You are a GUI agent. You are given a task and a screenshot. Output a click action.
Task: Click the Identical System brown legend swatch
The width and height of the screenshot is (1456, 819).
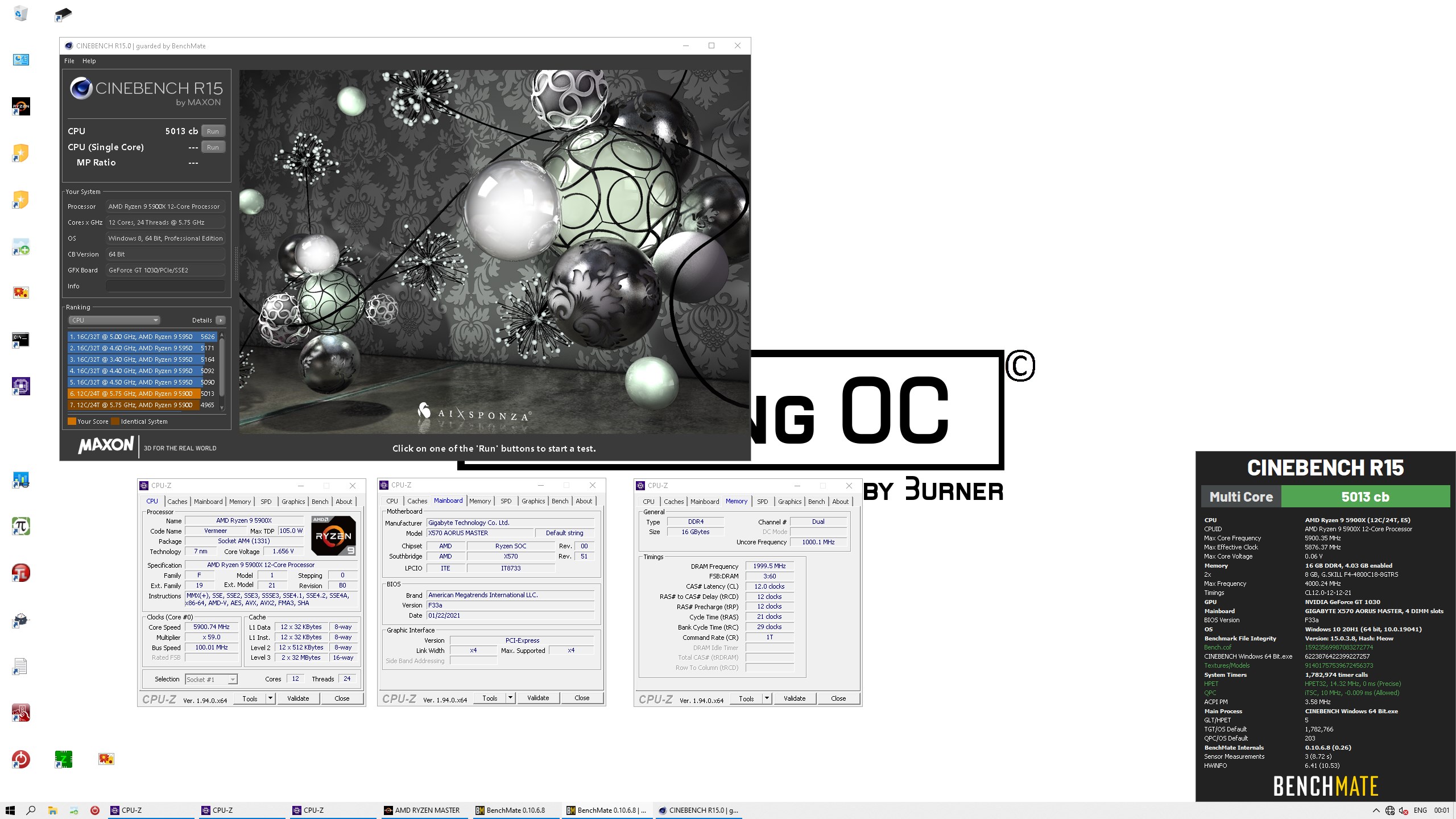click(115, 421)
